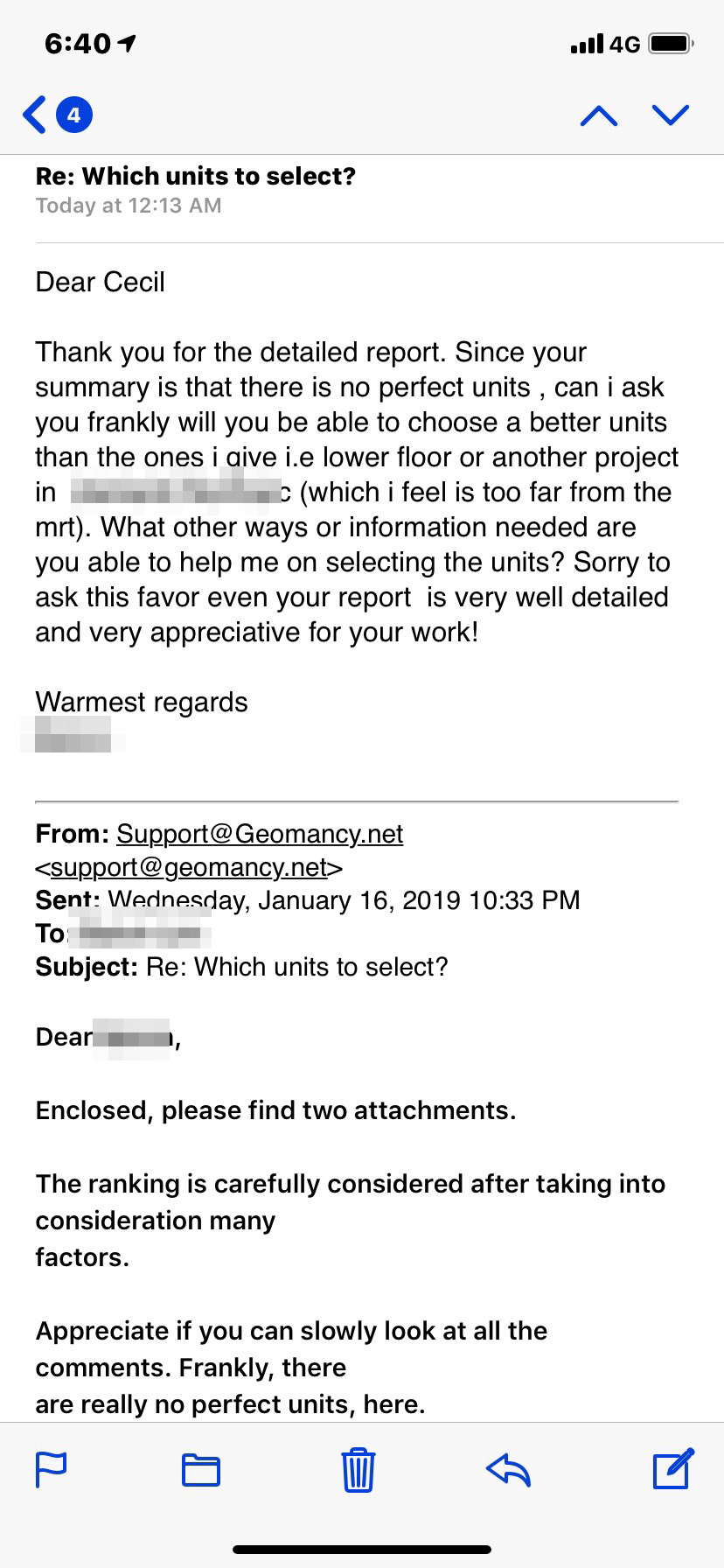
Task: Tap the unread count badge showing 4
Action: 74,115
